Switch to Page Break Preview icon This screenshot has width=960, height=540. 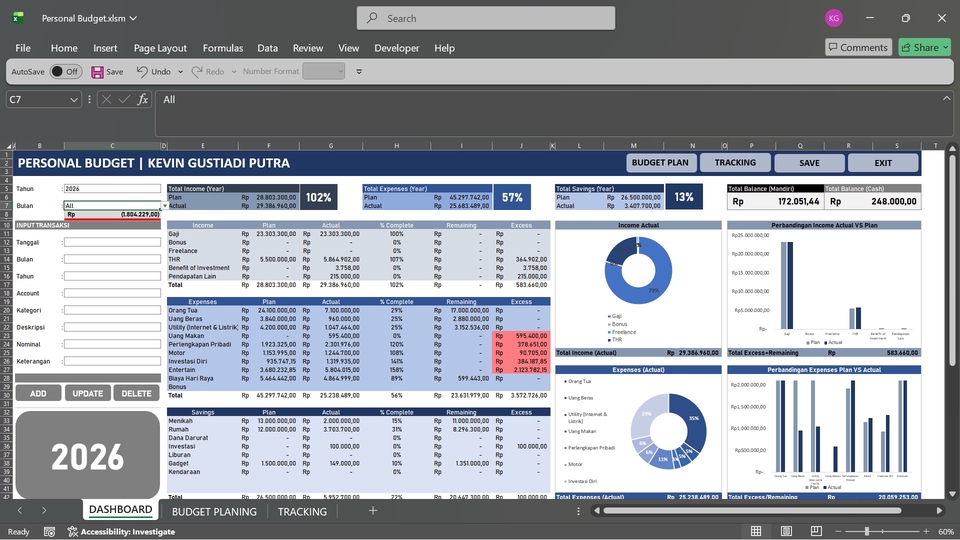point(816,531)
